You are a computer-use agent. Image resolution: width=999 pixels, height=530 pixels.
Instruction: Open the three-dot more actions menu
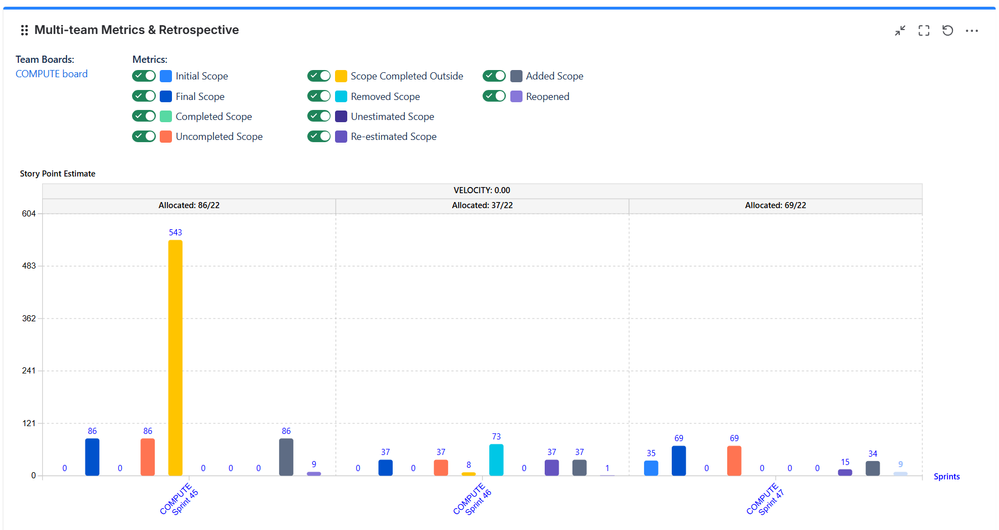(972, 31)
